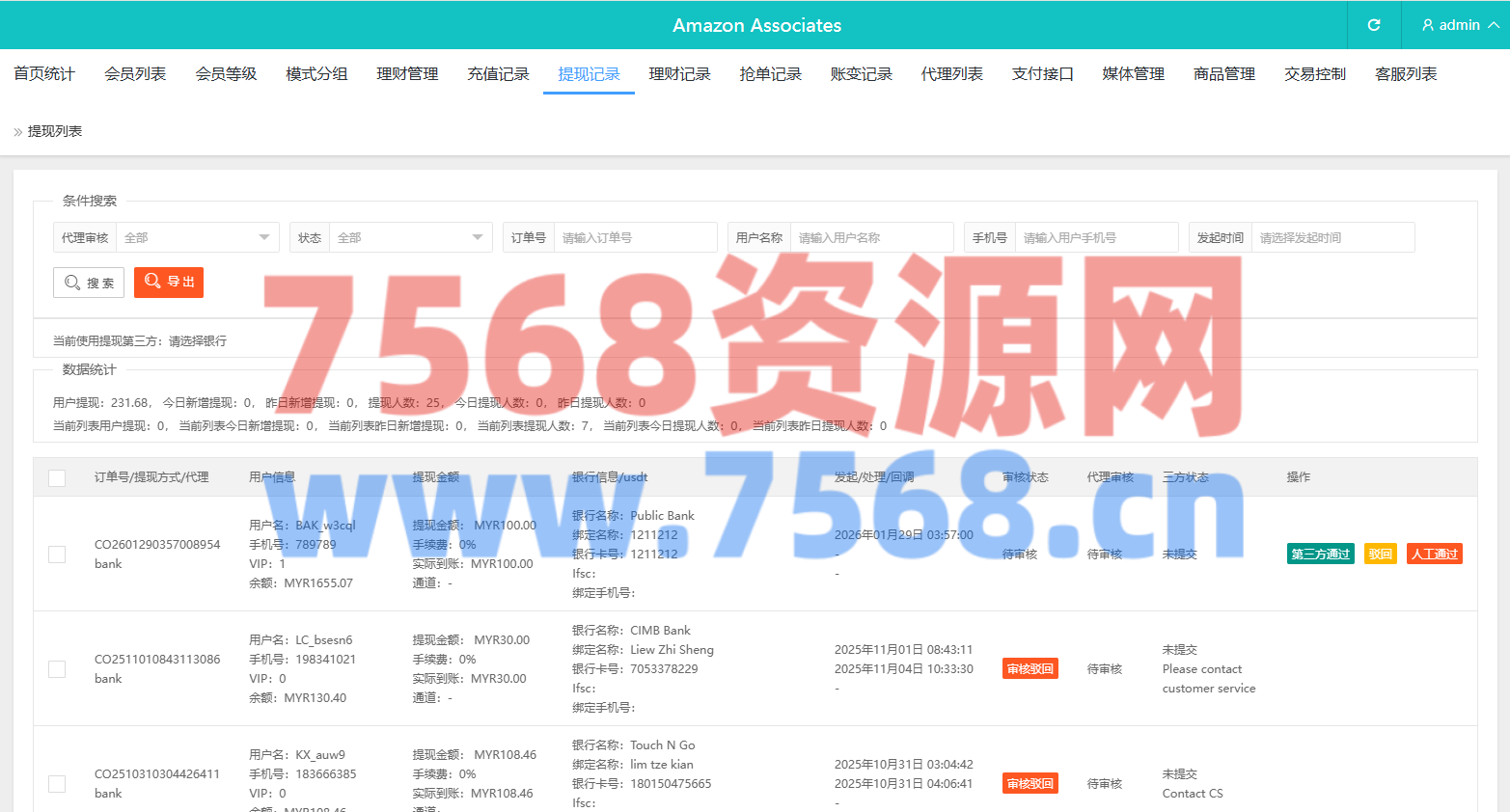Approve first order with manual pass button
This screenshot has width=1510, height=812.
coord(1434,554)
